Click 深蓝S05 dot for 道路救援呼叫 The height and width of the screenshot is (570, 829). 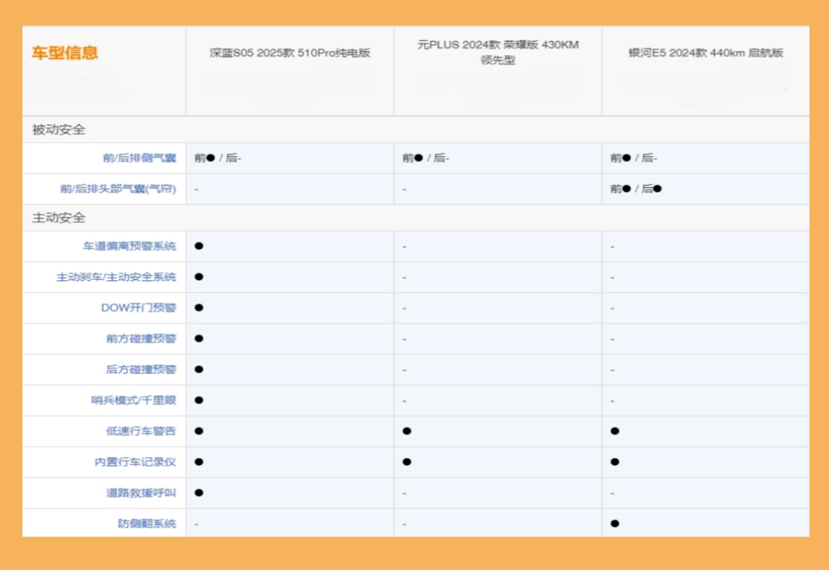coord(199,493)
